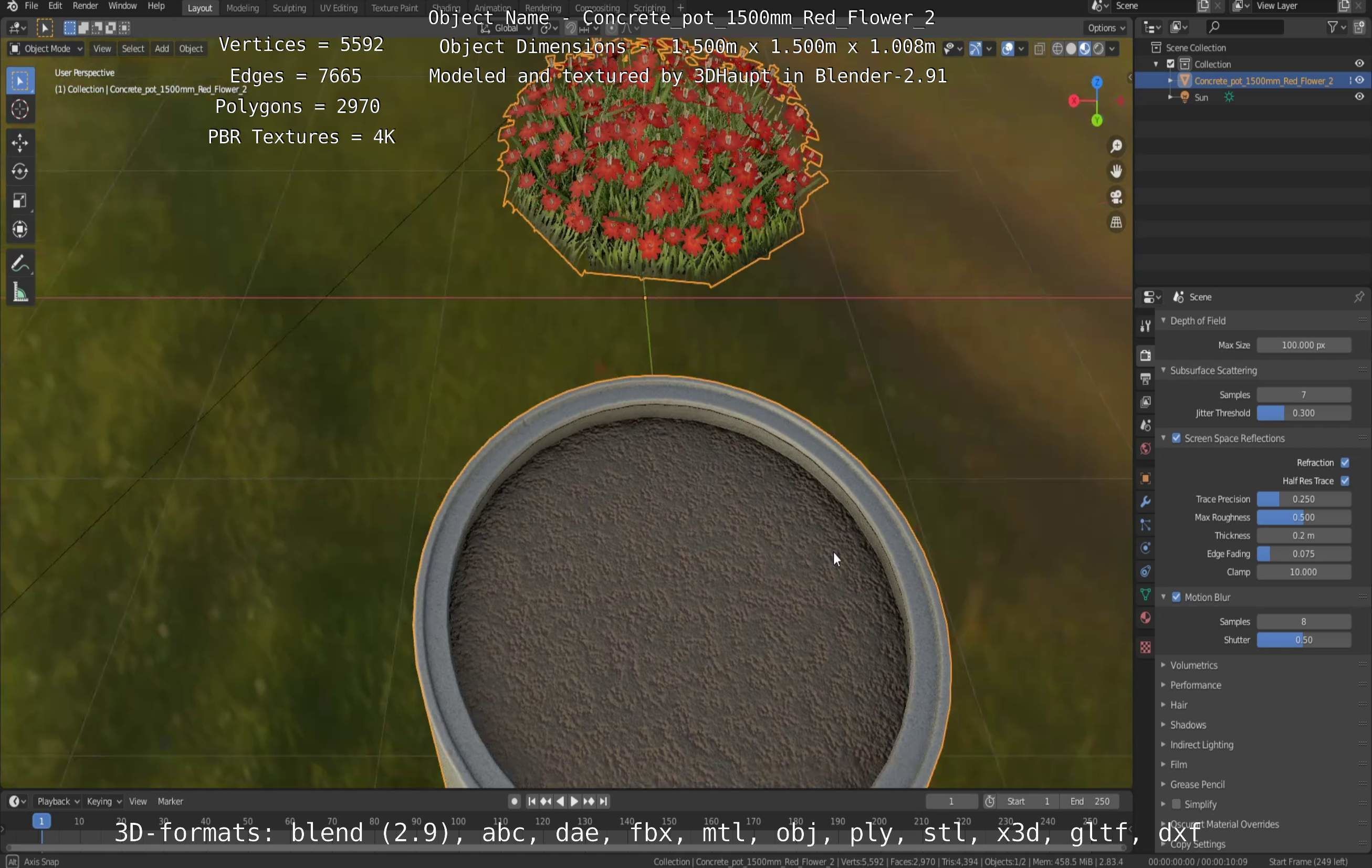The width and height of the screenshot is (1372, 868).
Task: Select the Cursor tool
Action: (20, 109)
